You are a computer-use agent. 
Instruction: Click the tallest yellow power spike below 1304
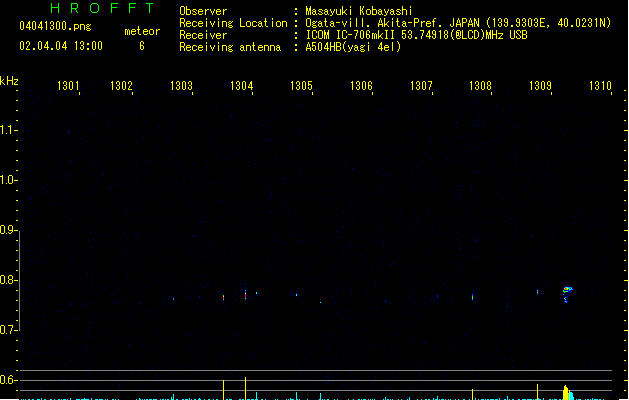pyautogui.click(x=246, y=388)
